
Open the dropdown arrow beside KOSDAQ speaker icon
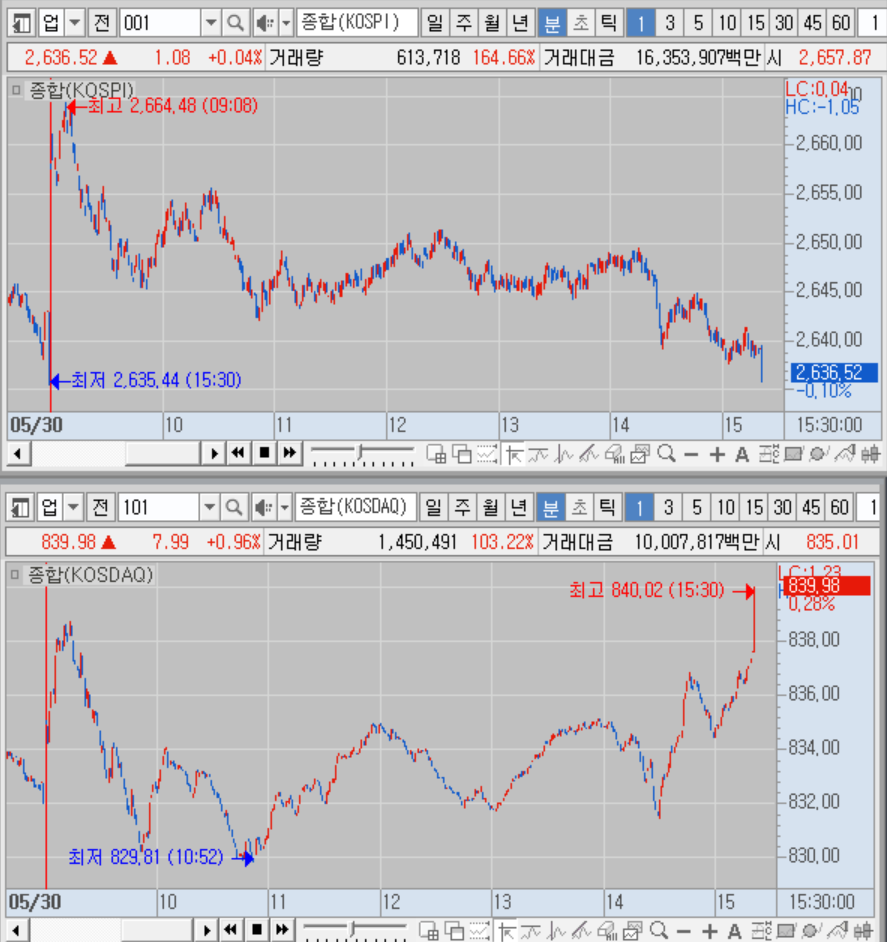(x=285, y=508)
